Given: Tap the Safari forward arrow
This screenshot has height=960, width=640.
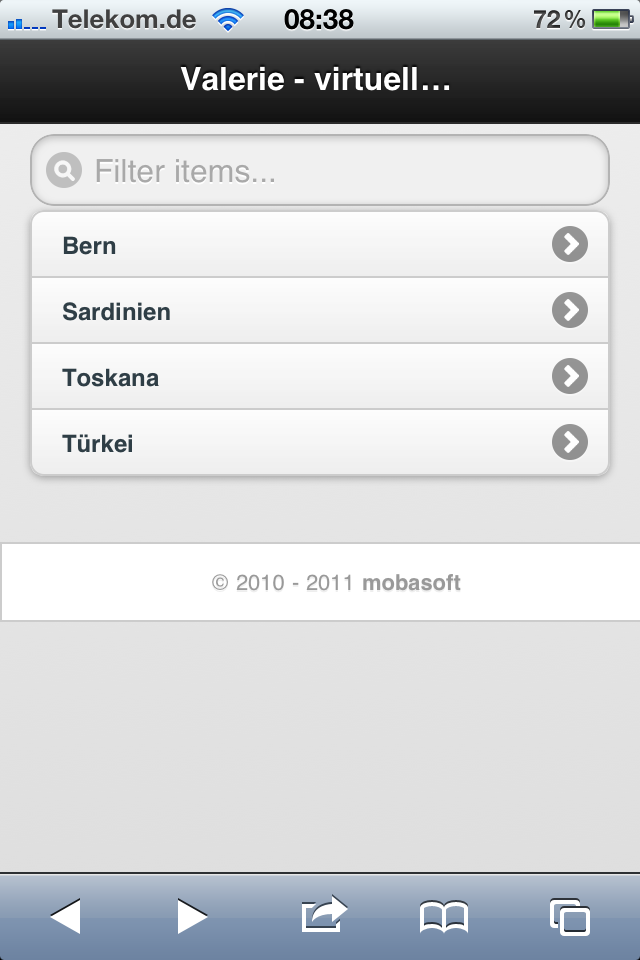Looking at the screenshot, I should [x=192, y=915].
